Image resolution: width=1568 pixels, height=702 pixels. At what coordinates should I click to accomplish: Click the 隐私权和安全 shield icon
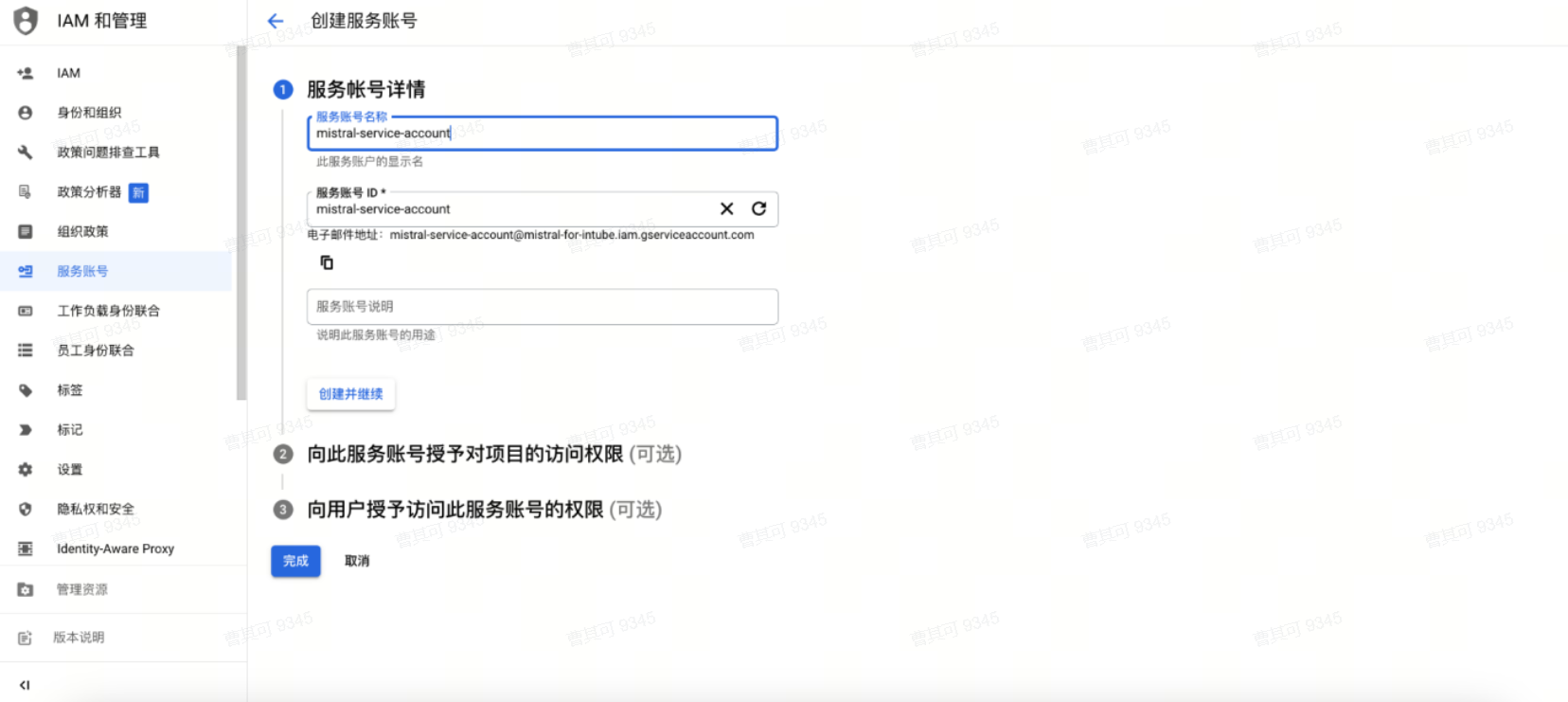(26, 509)
